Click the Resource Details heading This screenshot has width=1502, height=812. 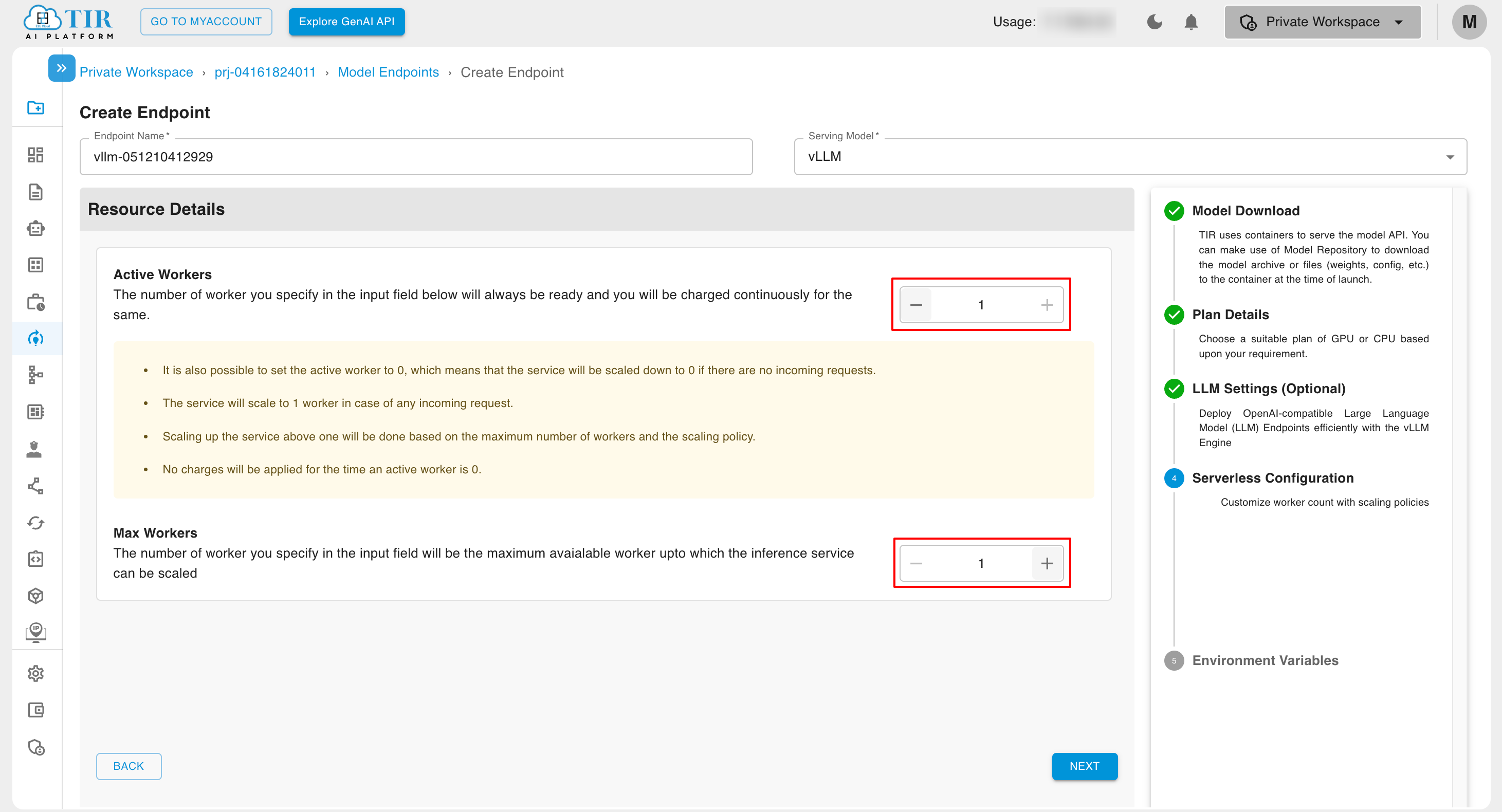click(156, 209)
